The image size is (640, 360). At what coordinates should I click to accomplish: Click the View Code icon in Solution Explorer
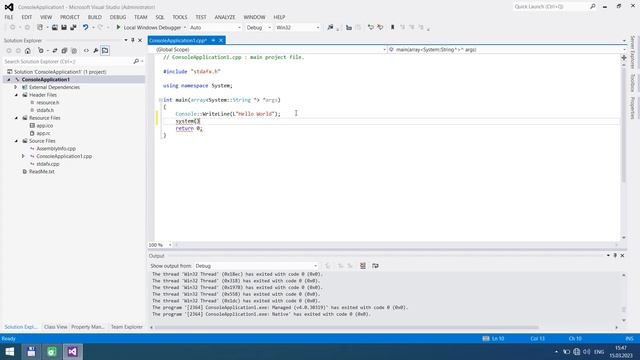pos(86,51)
